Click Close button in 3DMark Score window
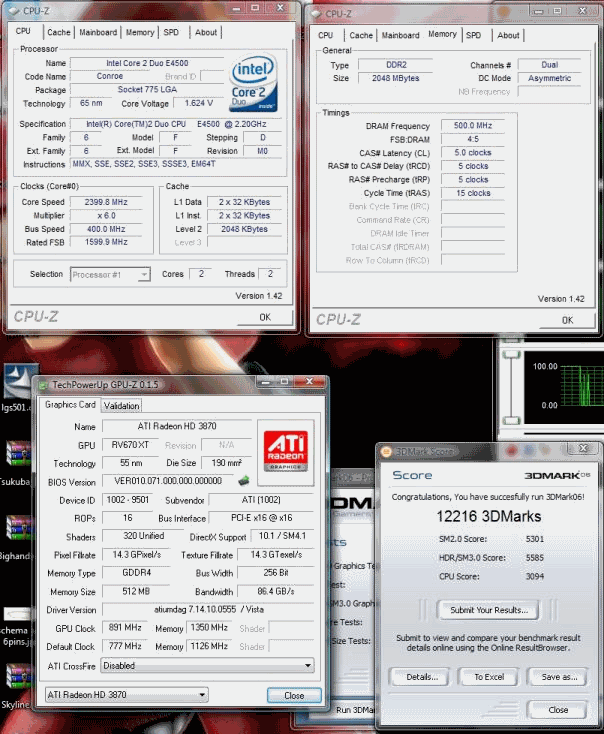 click(x=558, y=710)
